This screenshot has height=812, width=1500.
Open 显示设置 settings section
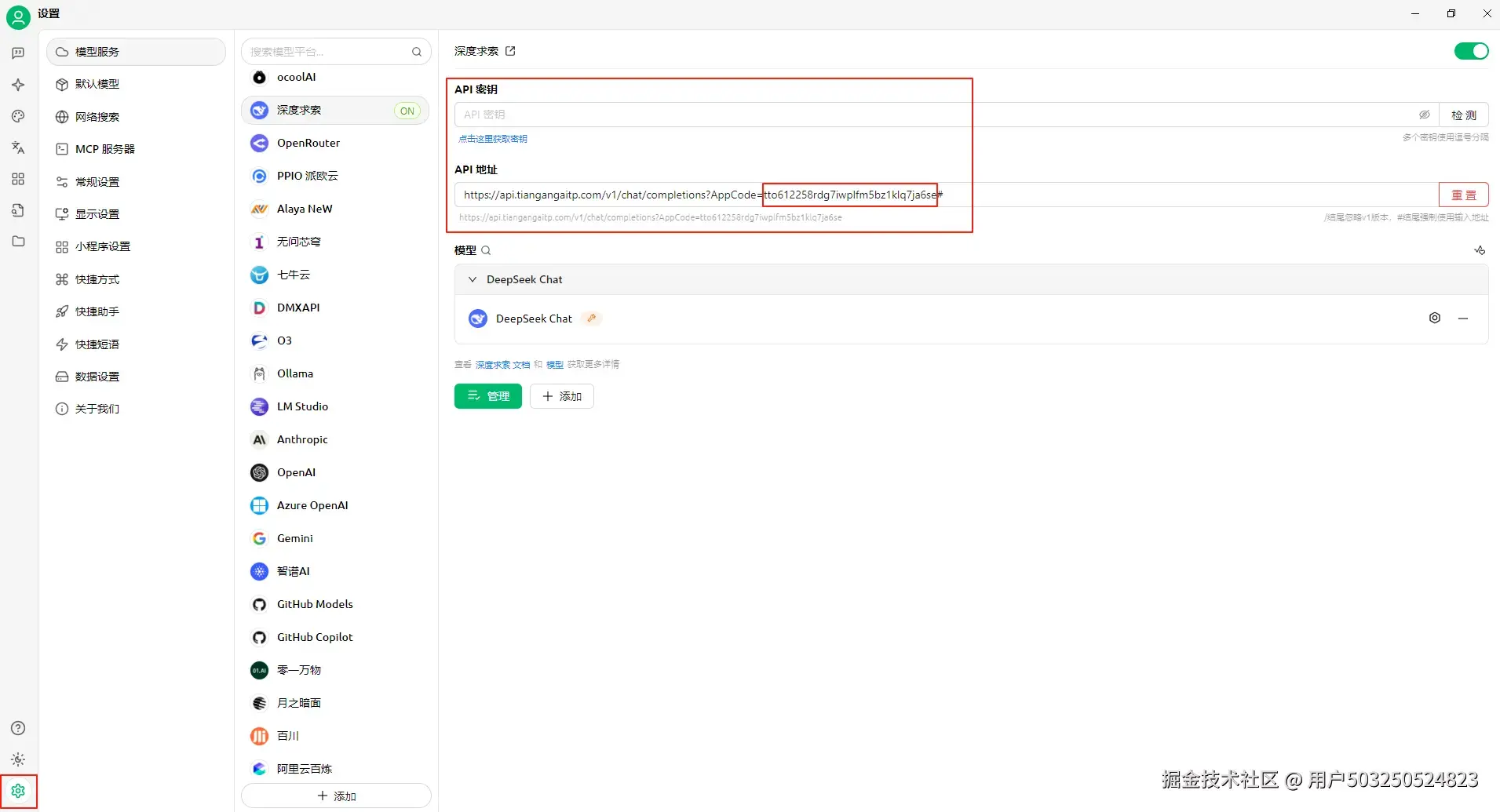137,214
